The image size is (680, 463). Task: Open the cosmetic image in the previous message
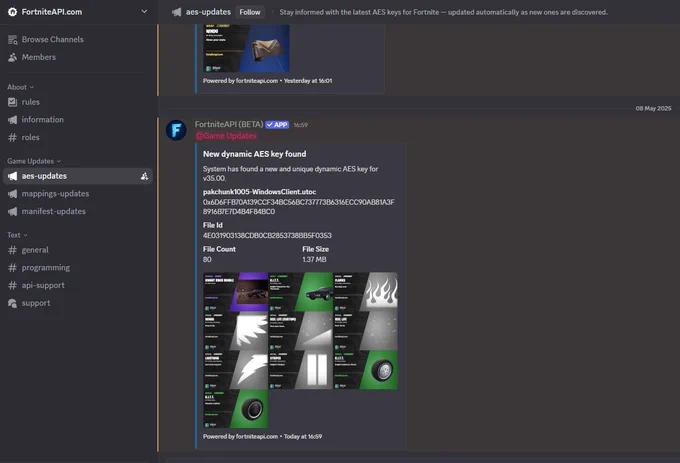point(246,48)
